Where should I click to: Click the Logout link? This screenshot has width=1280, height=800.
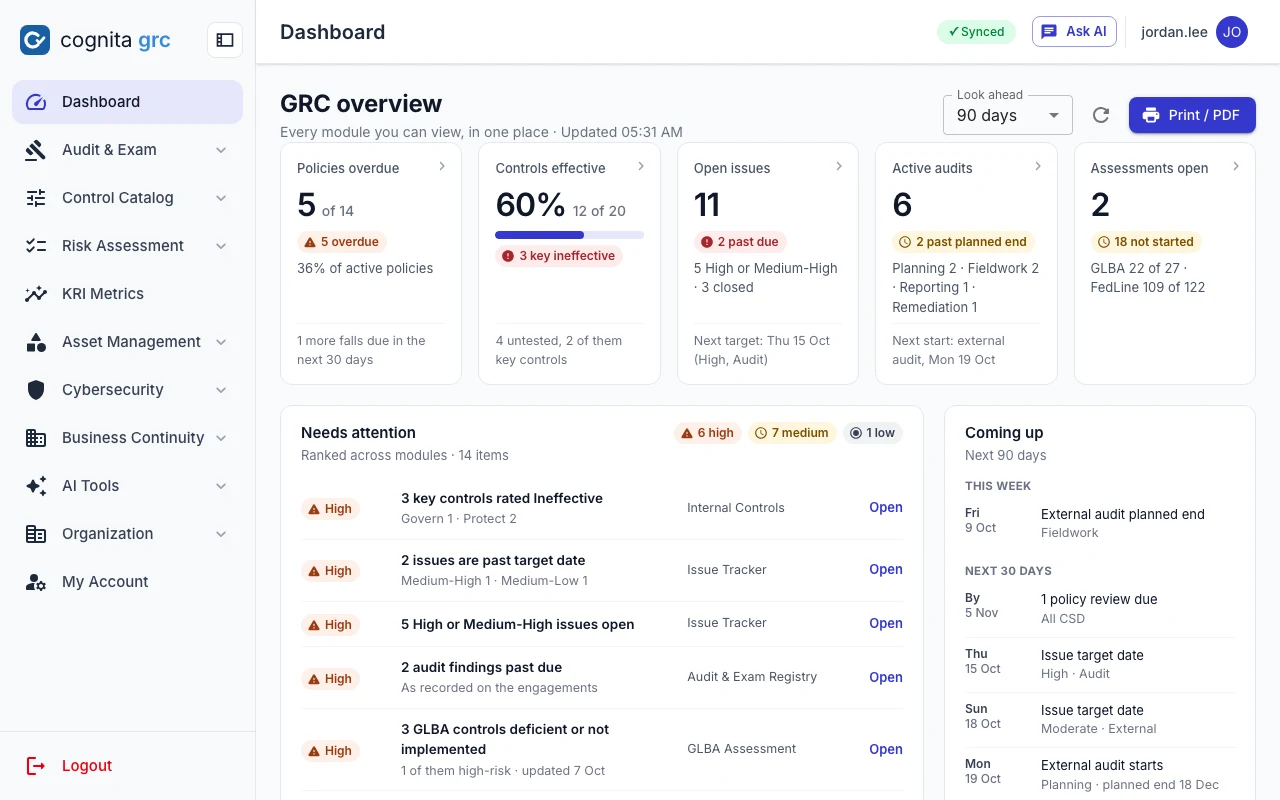(87, 766)
